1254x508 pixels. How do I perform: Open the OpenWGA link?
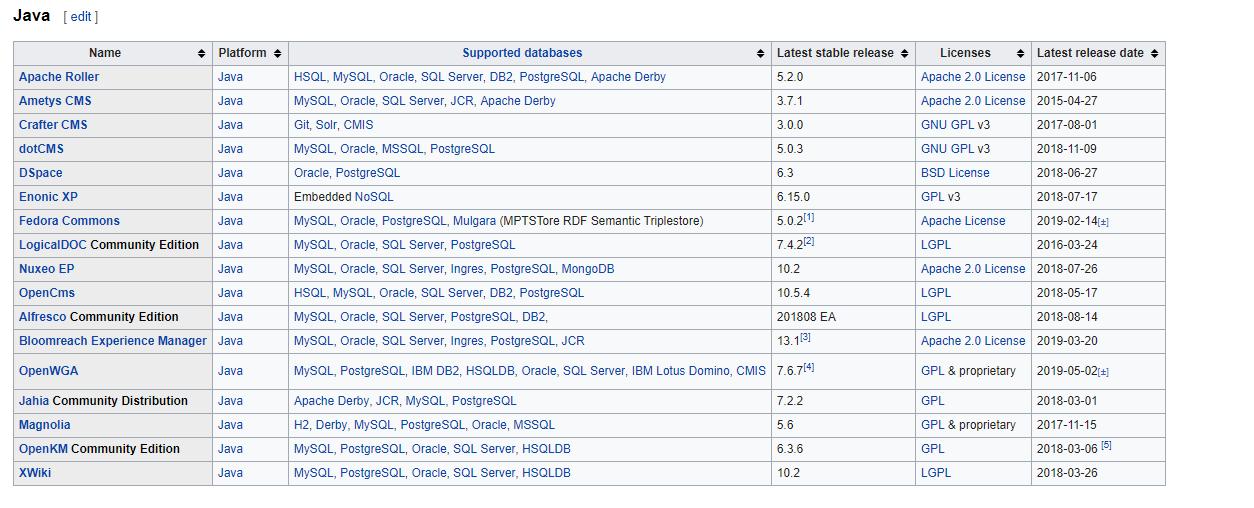[48, 371]
